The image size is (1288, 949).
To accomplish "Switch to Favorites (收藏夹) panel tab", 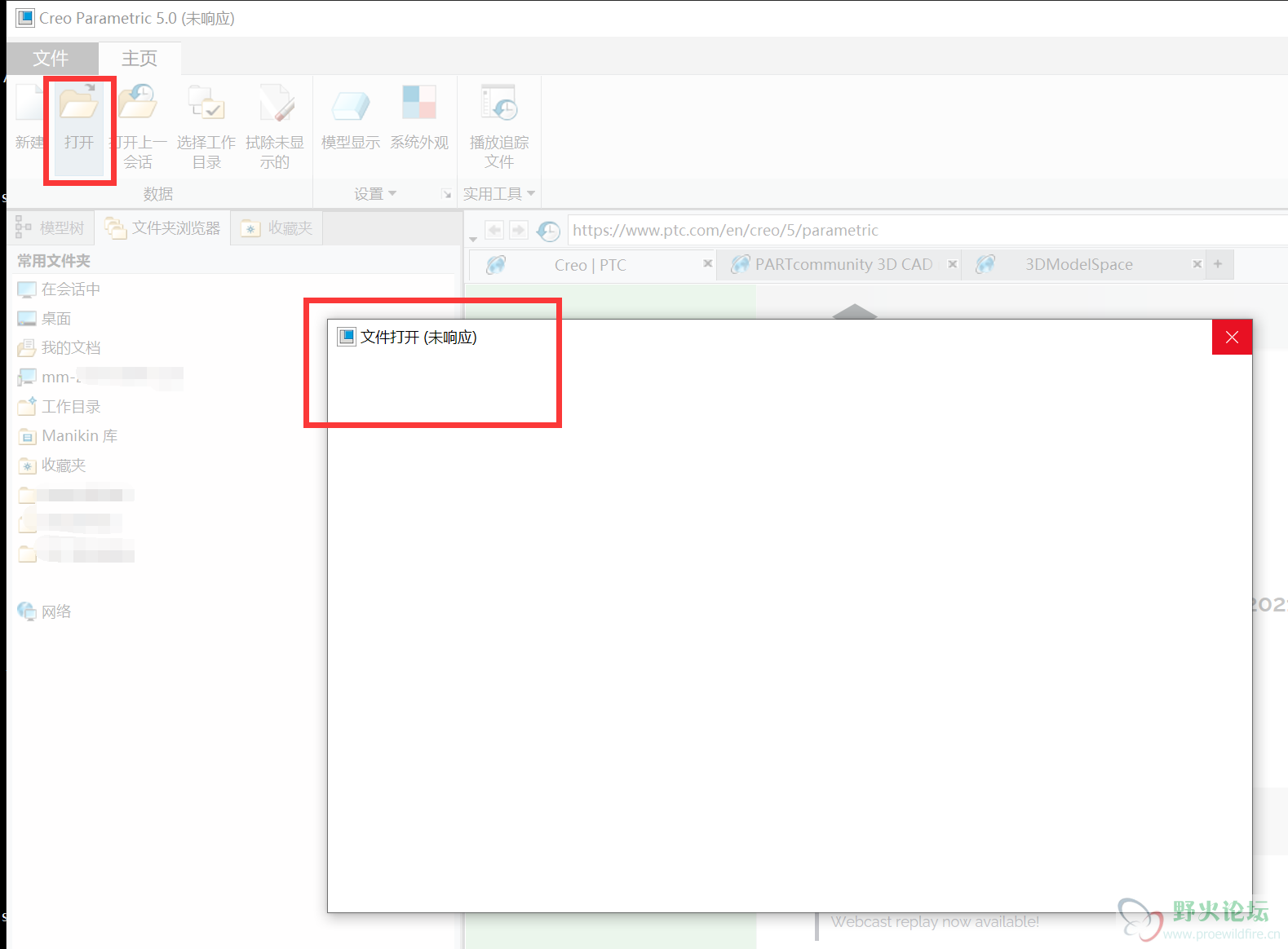I will (x=277, y=228).
